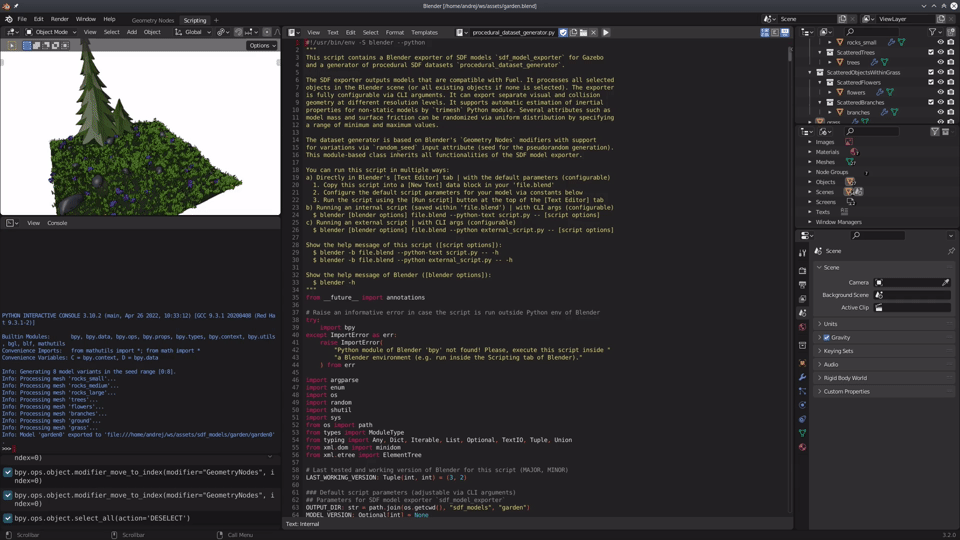Disable render for ScatteredTrees camera icon

point(950,53)
